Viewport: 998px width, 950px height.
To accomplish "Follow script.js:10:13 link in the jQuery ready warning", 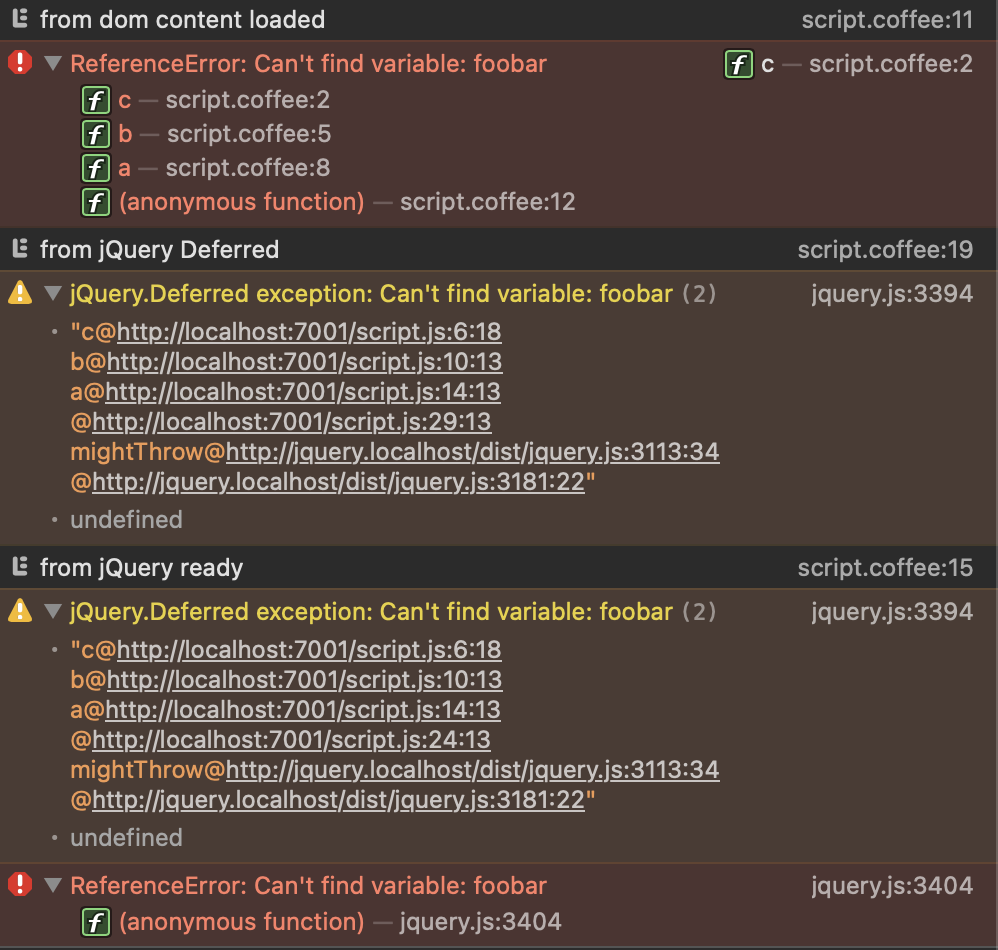I will pyautogui.click(x=304, y=680).
